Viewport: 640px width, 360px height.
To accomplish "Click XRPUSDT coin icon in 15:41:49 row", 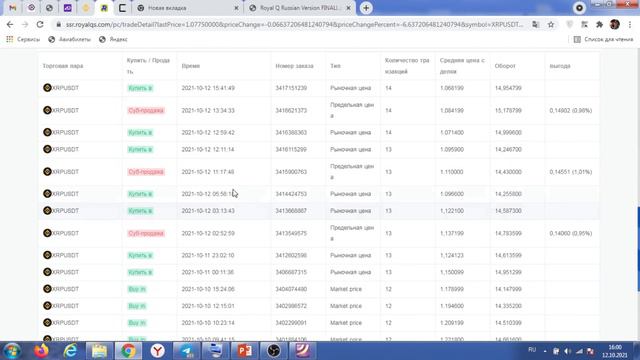I will coord(47,87).
